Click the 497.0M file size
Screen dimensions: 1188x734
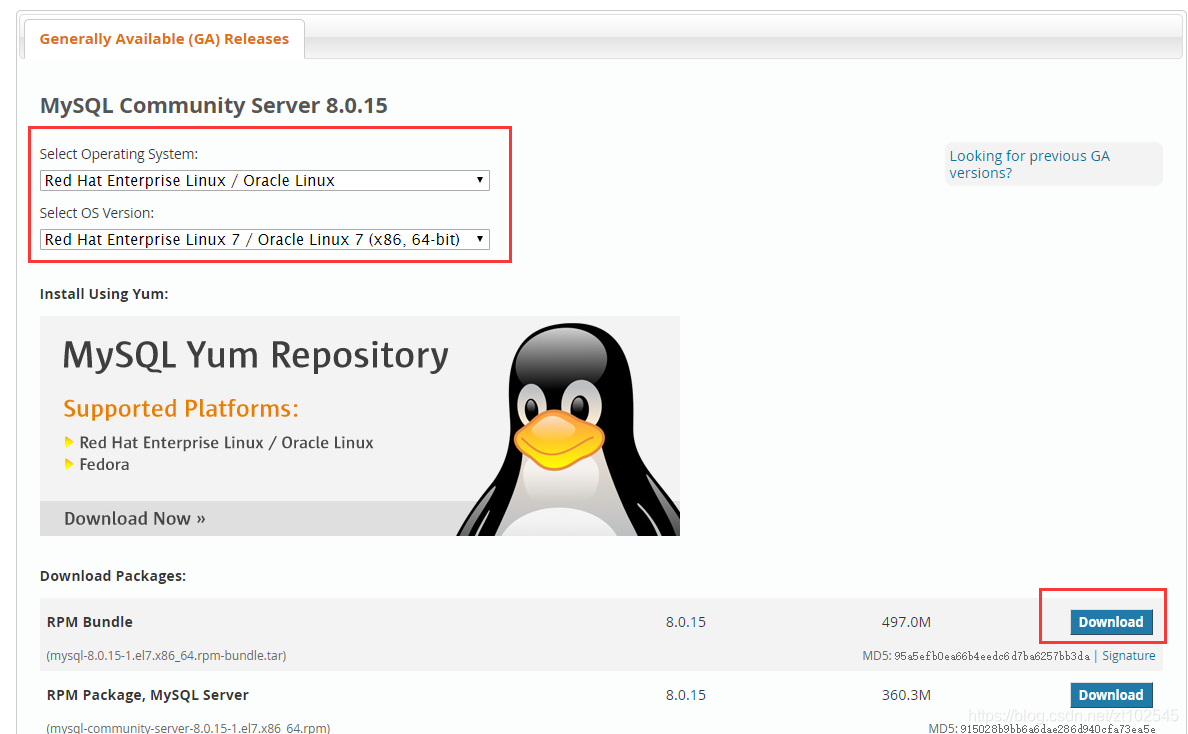tap(906, 622)
